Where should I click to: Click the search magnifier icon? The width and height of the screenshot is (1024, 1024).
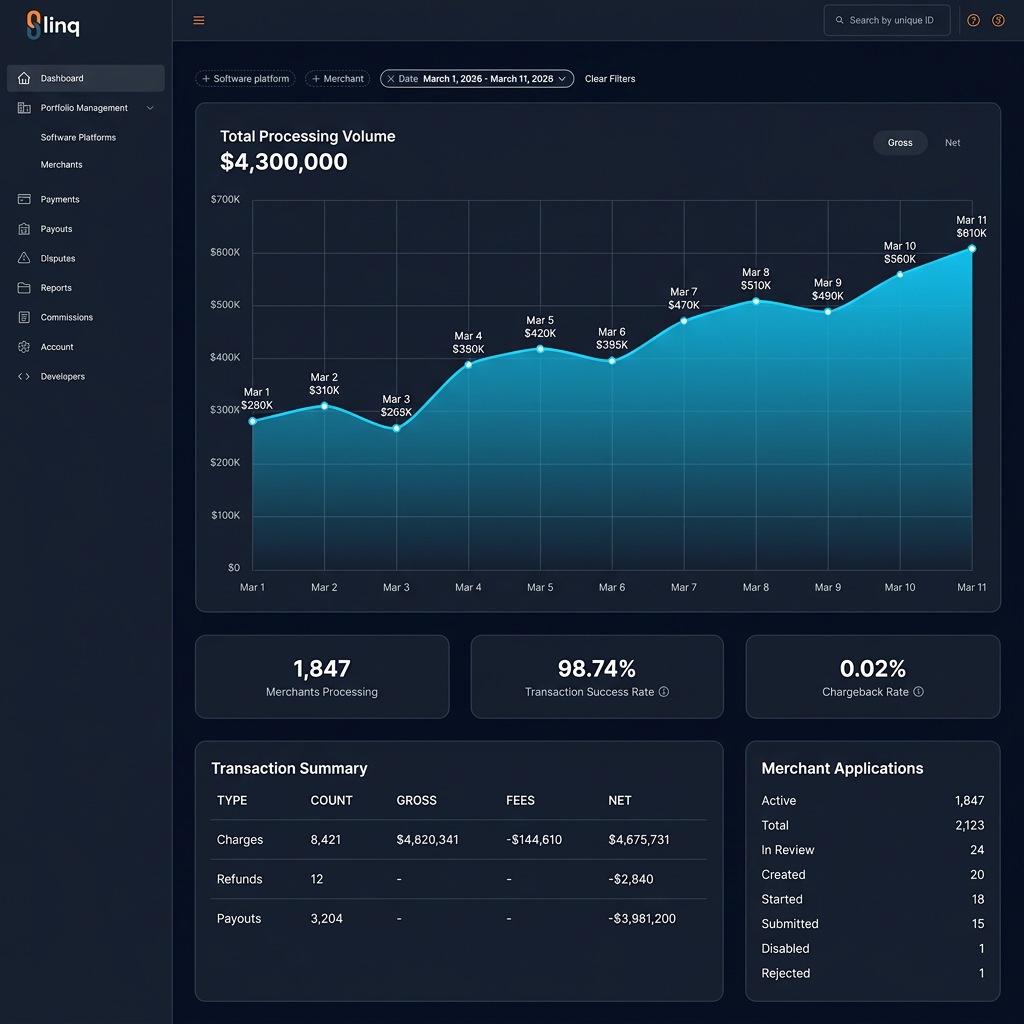(x=840, y=20)
